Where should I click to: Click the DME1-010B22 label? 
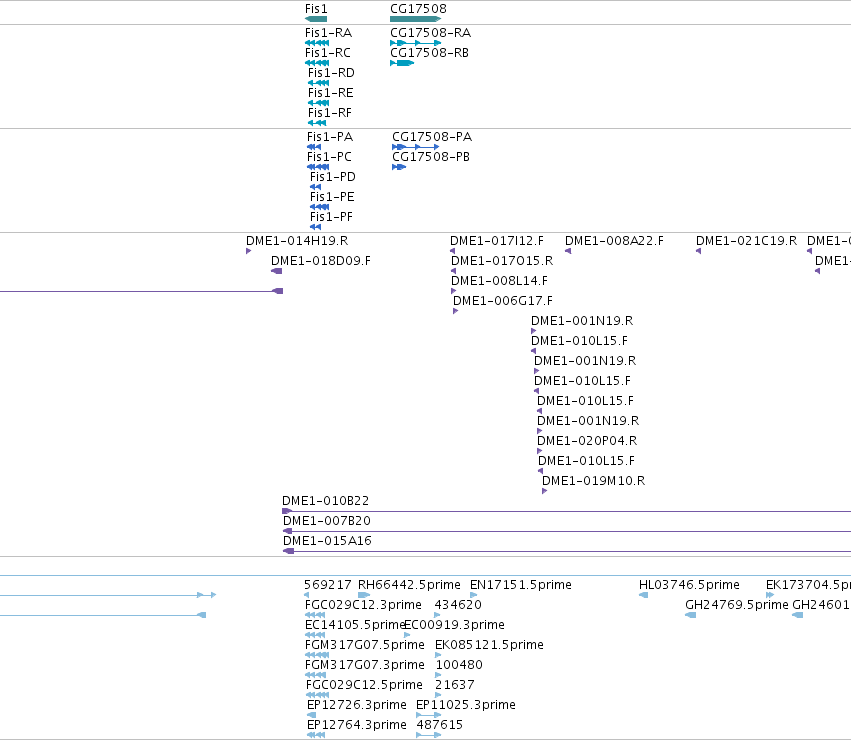click(x=326, y=501)
